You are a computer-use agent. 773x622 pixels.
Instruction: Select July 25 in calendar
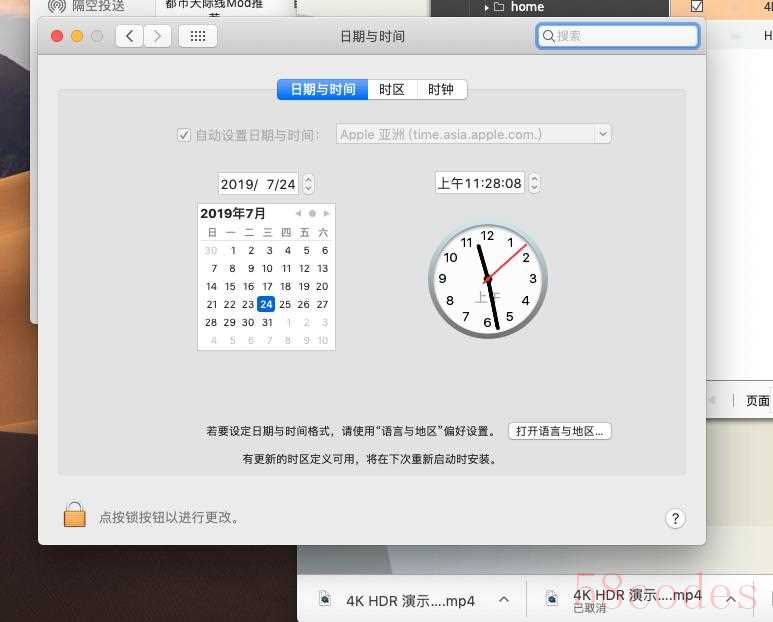click(x=285, y=305)
